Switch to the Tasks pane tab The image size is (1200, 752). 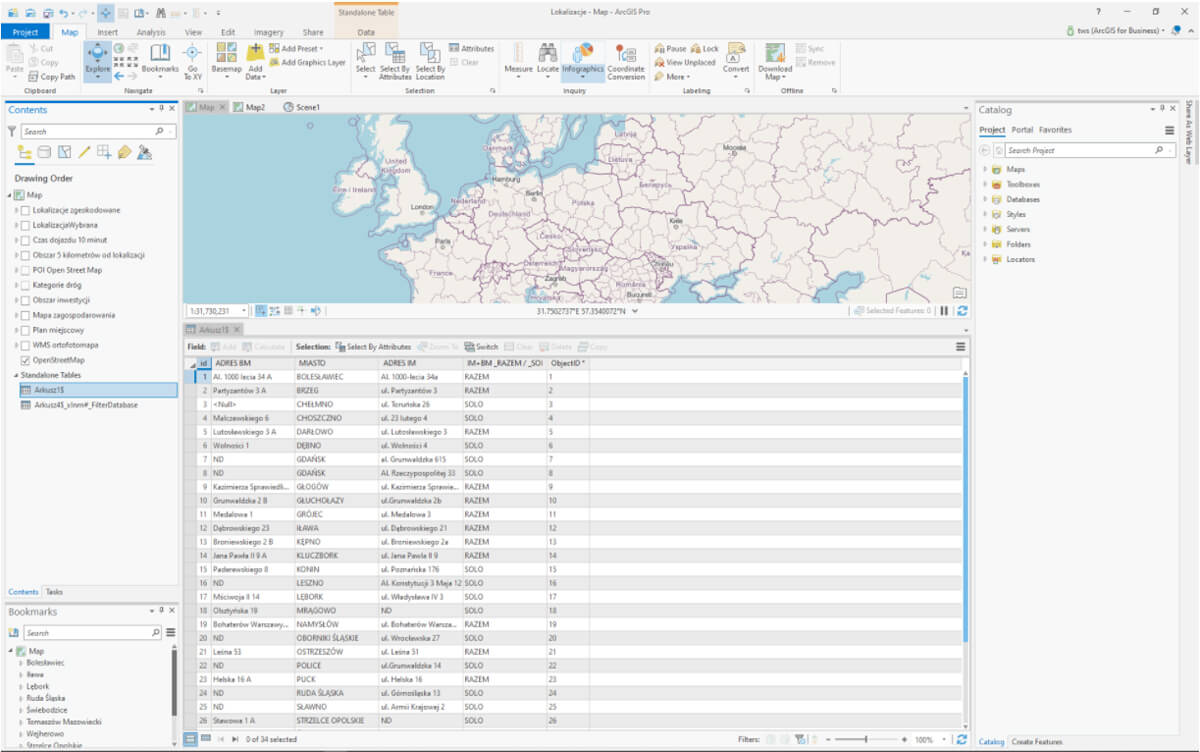click(x=54, y=592)
